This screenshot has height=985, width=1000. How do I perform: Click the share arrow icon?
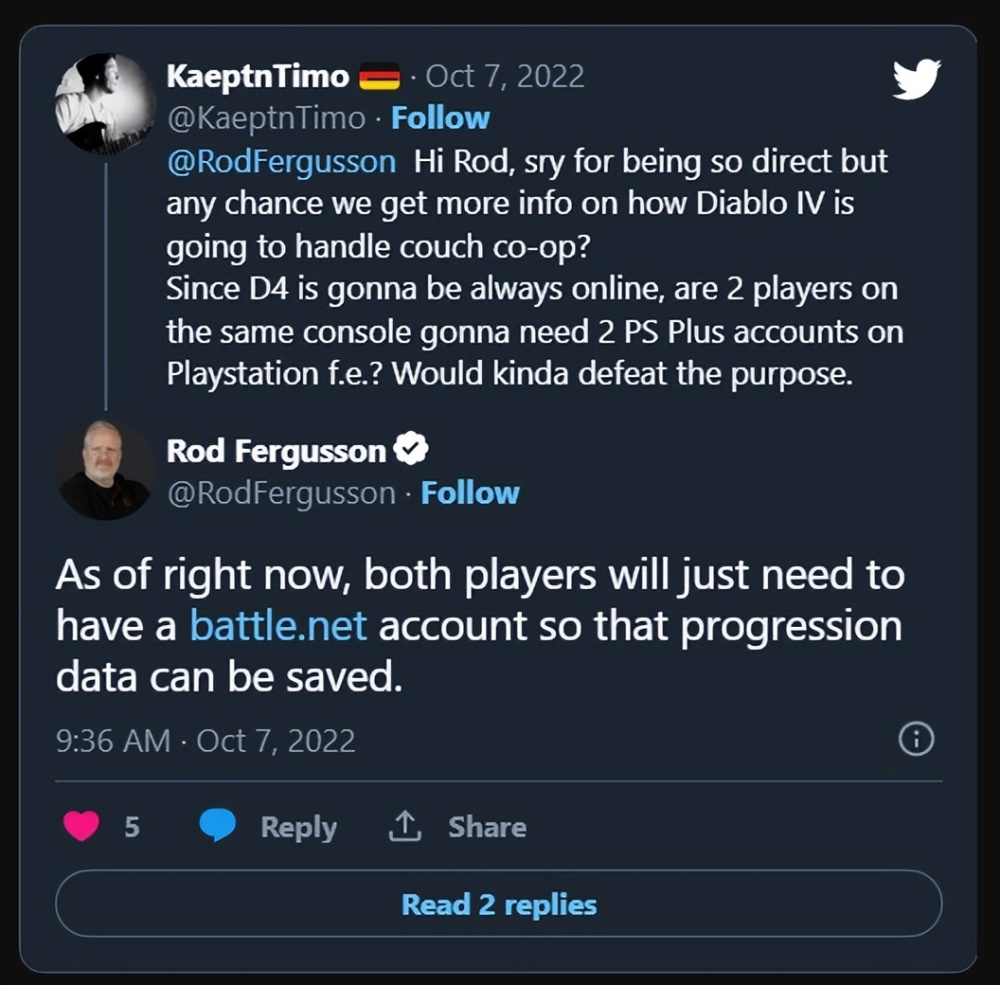pos(404,826)
